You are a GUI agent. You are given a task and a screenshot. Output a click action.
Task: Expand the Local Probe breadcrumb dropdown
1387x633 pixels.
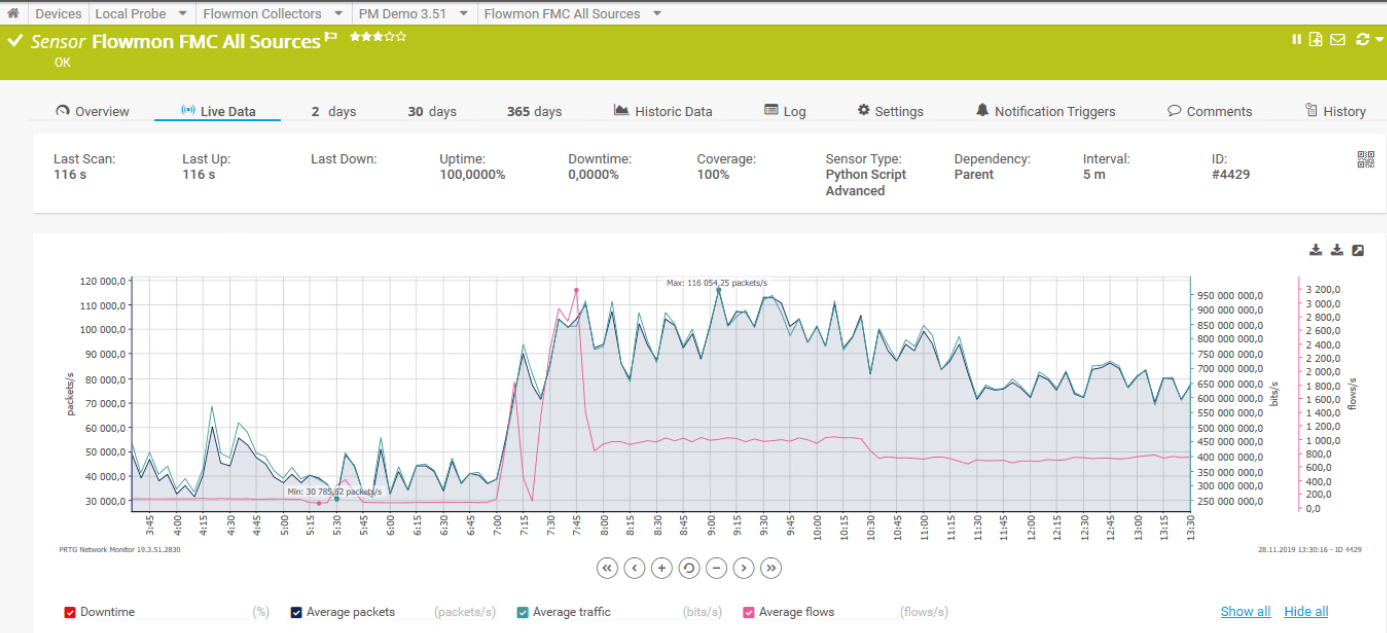182,14
